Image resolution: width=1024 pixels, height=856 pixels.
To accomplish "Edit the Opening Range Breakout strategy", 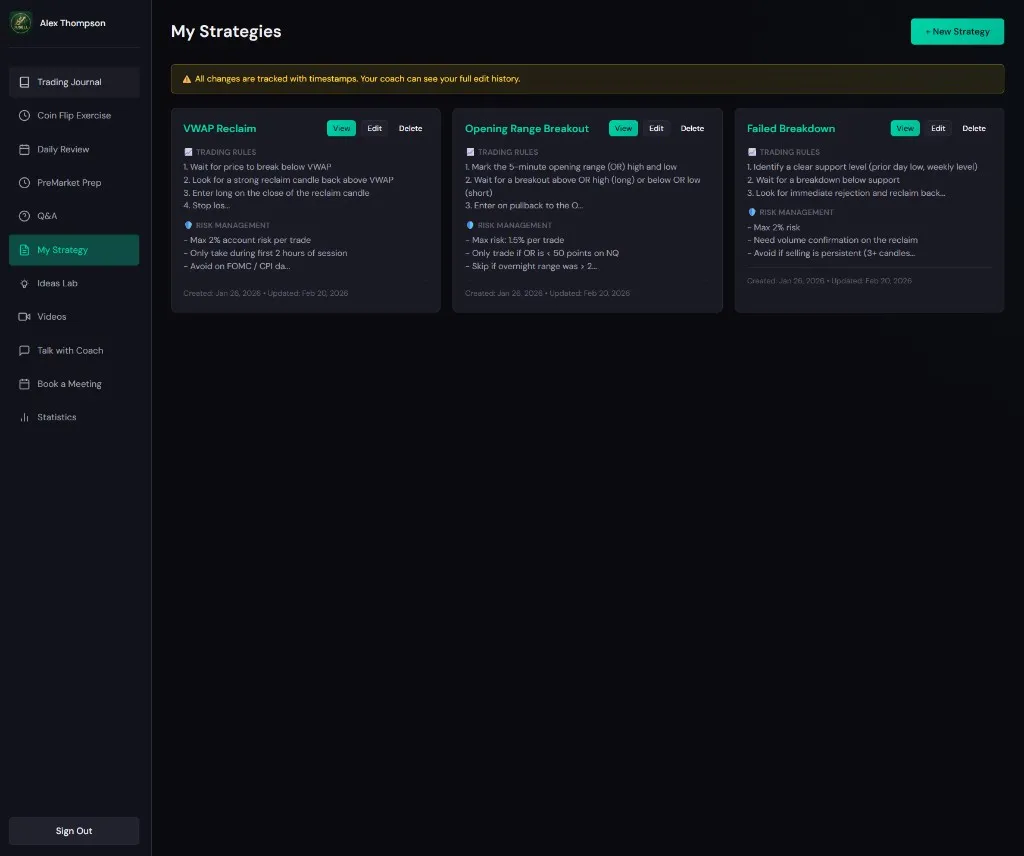I will 656,128.
